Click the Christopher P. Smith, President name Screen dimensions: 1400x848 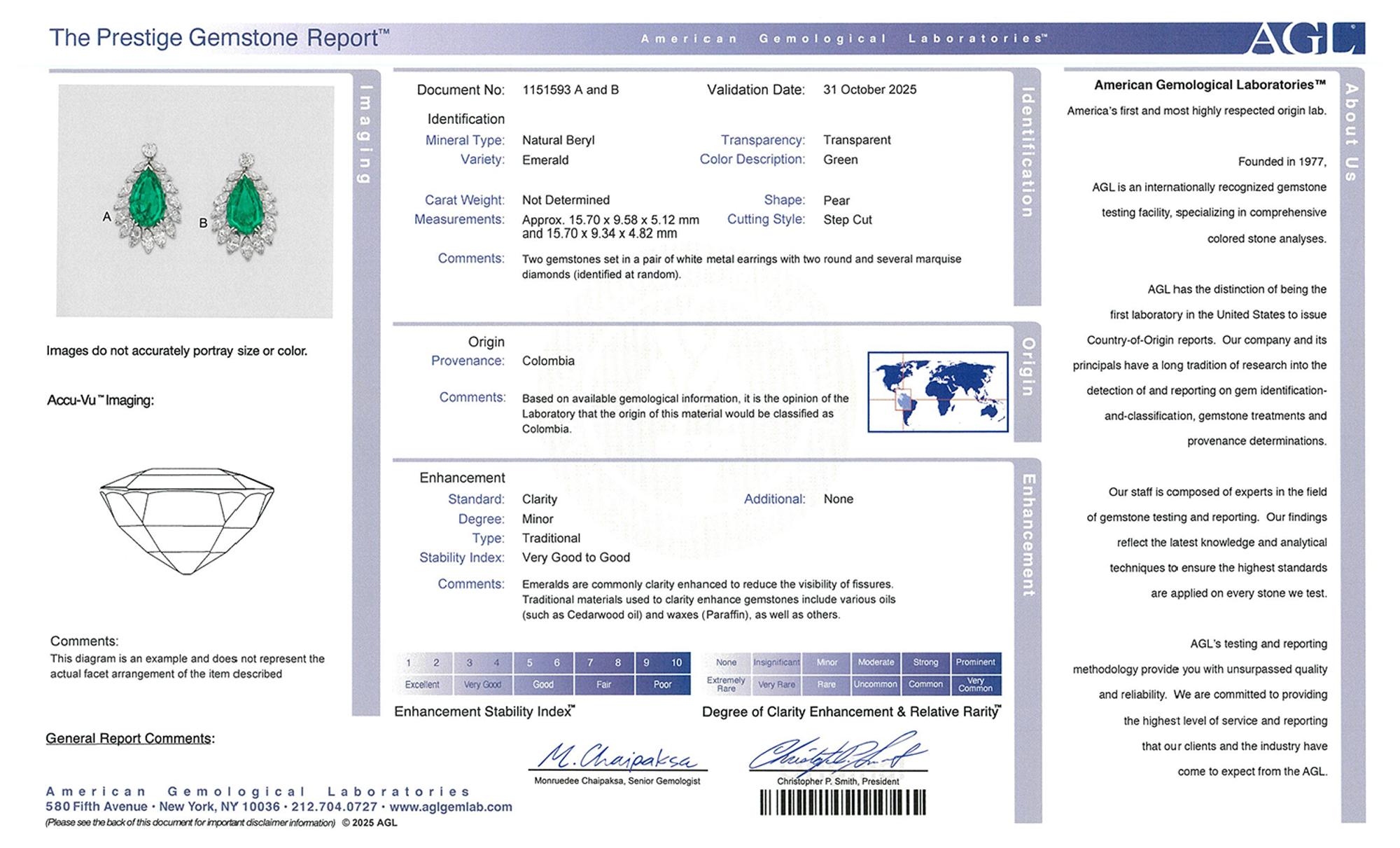coord(838,781)
